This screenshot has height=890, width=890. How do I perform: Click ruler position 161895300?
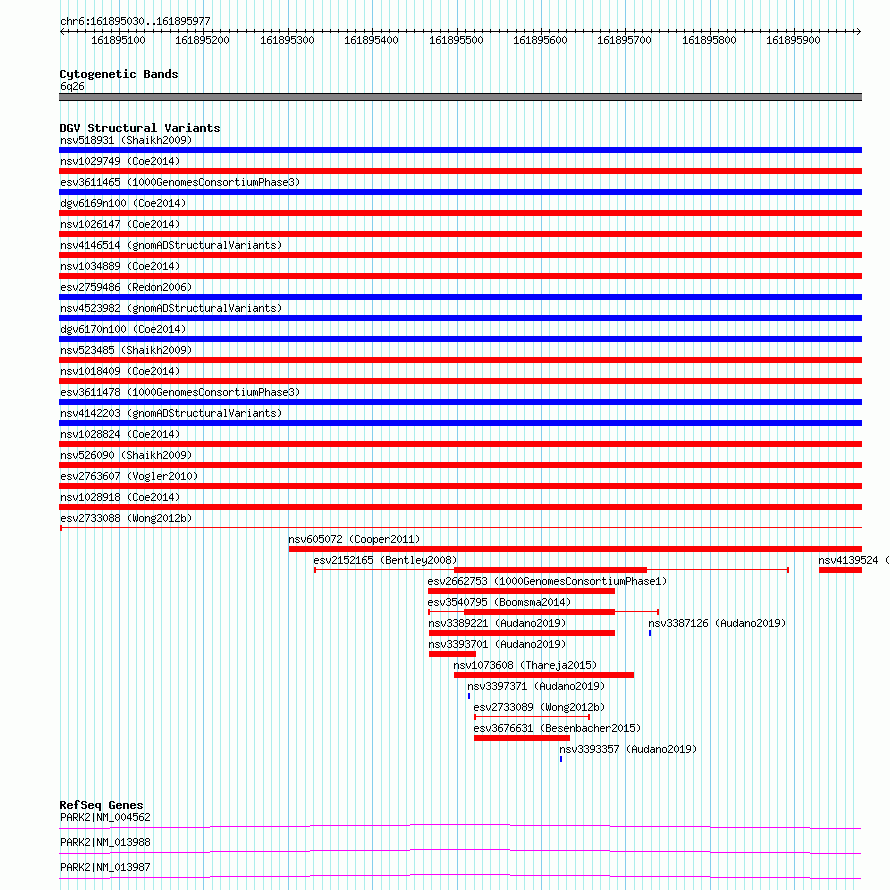287,40
